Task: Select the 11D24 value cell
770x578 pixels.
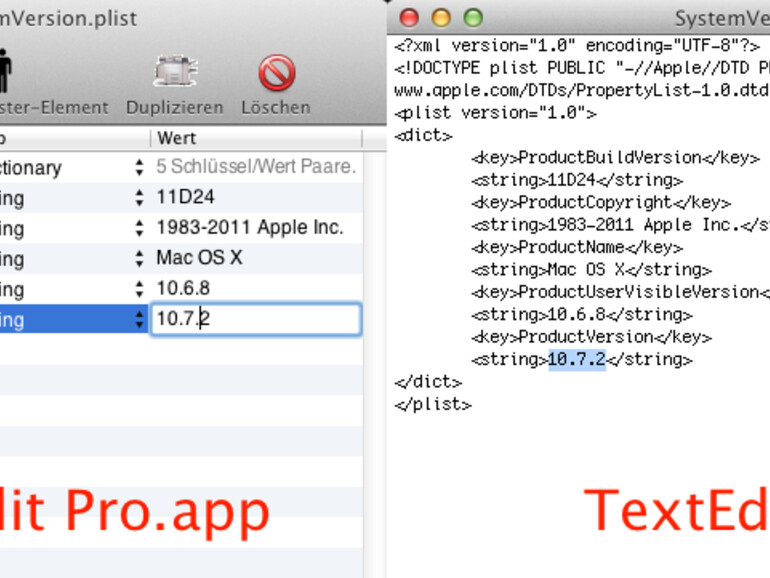Action: (x=256, y=197)
